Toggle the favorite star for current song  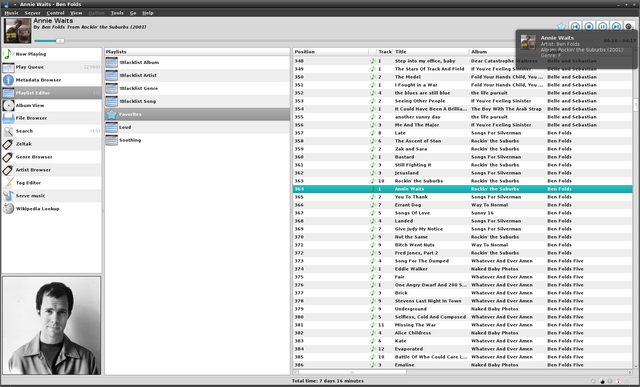click(562, 27)
